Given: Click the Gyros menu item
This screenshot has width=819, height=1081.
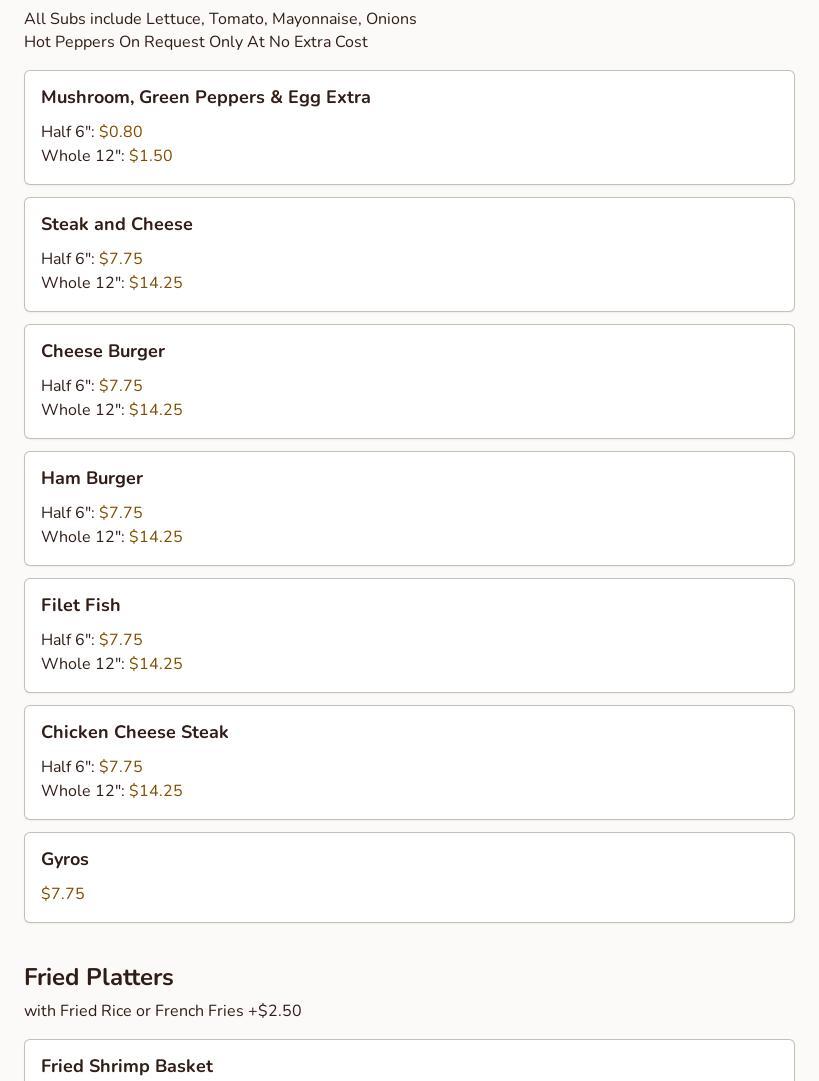Looking at the screenshot, I should tap(65, 859).
